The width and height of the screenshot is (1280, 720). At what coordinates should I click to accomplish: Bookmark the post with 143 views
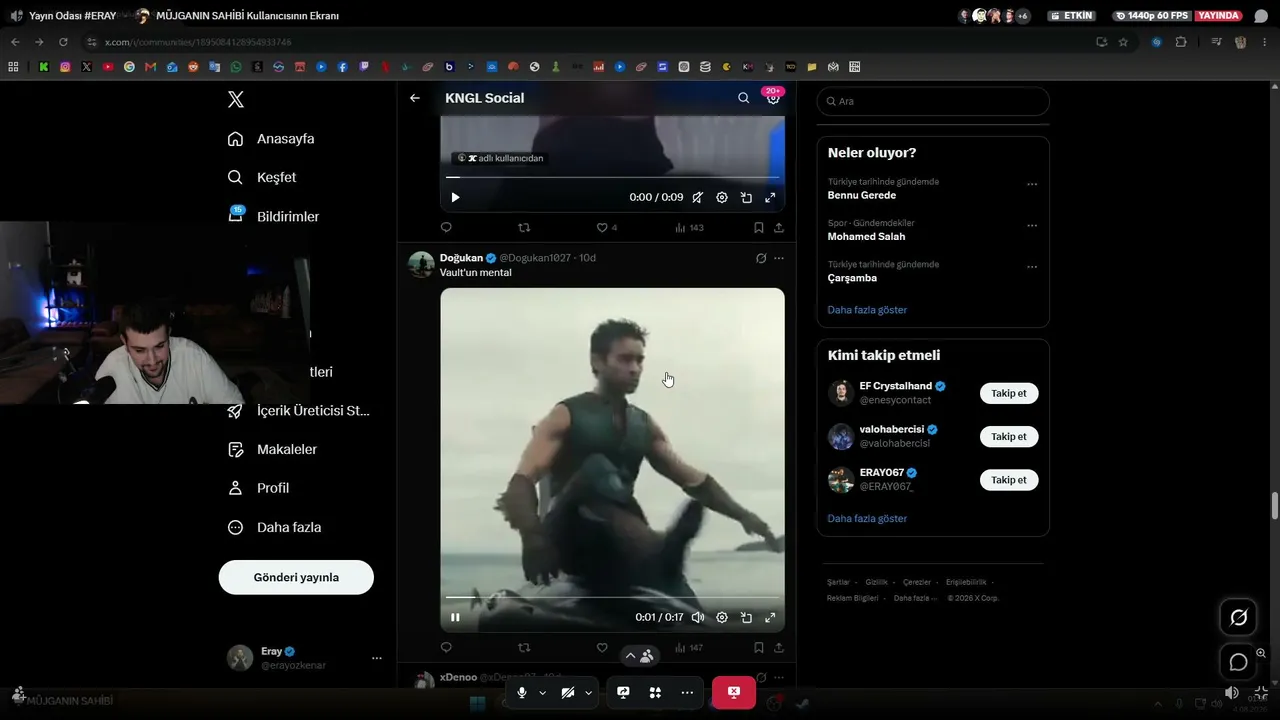coord(759,228)
